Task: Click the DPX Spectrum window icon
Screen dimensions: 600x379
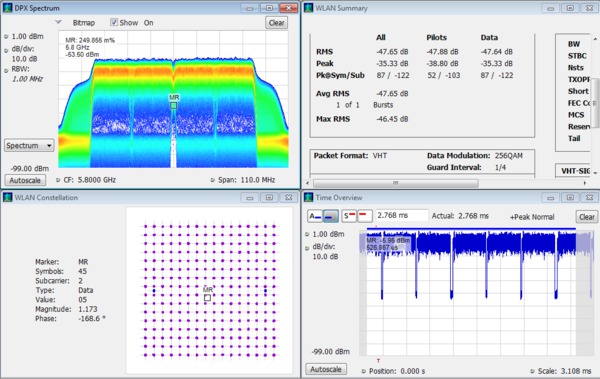Action: pyautogui.click(x=8, y=8)
